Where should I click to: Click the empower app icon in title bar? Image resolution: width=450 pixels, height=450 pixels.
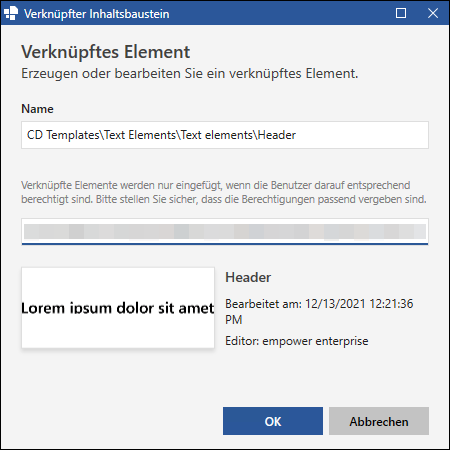point(11,13)
